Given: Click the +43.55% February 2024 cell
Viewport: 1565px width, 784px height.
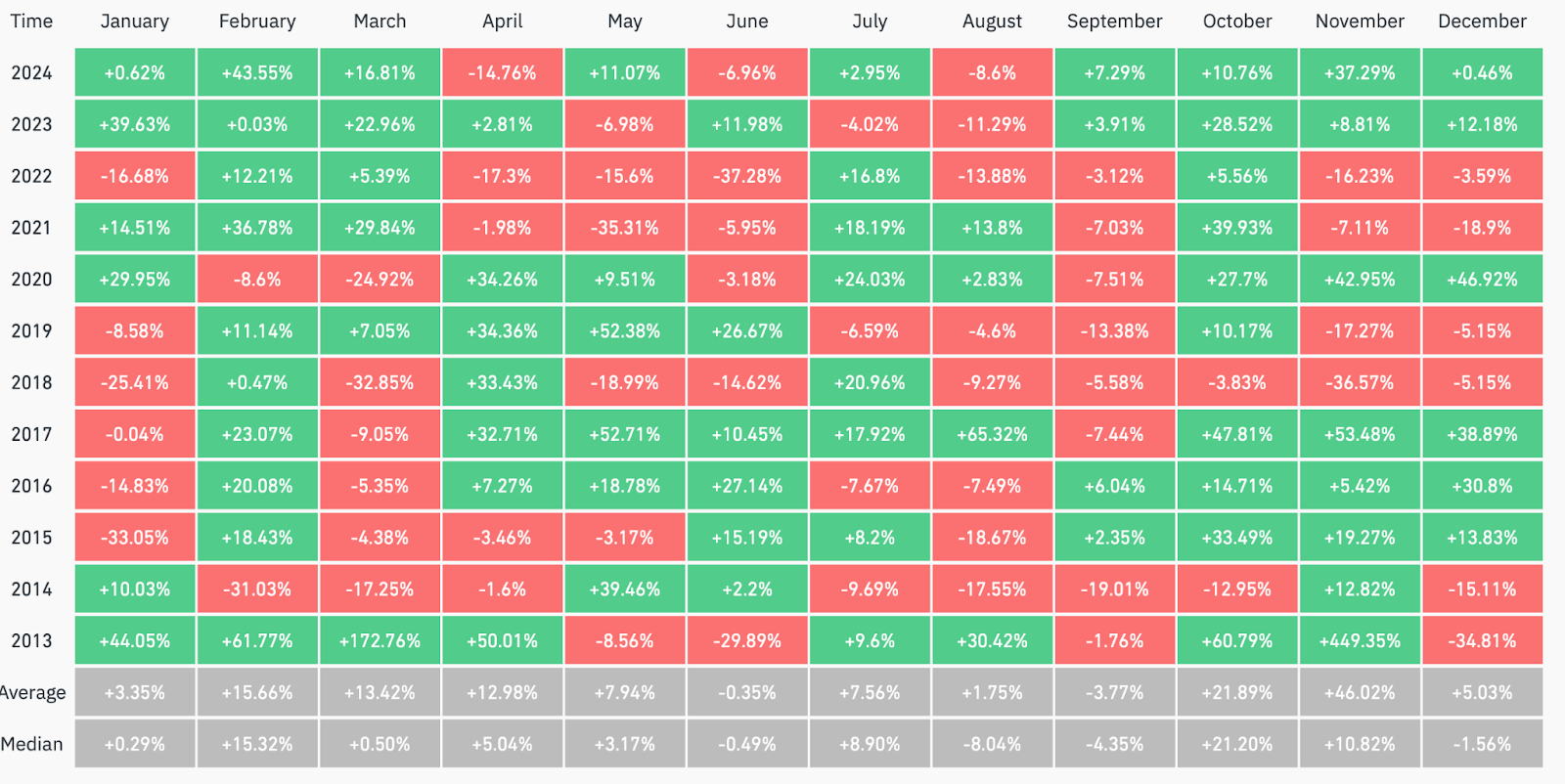Looking at the screenshot, I should click(x=257, y=73).
